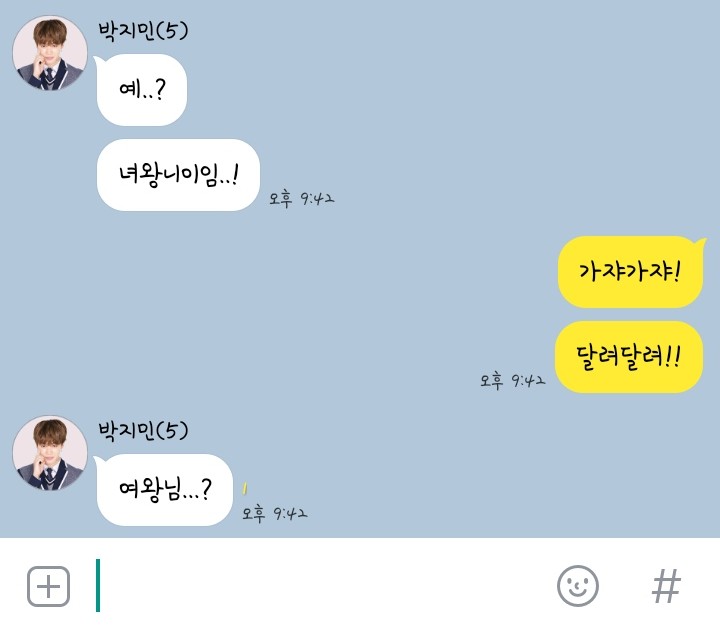Image resolution: width=720 pixels, height=634 pixels.
Task: Select the yellow '가쟈가쟈!' message bubble
Action: (x=630, y=272)
